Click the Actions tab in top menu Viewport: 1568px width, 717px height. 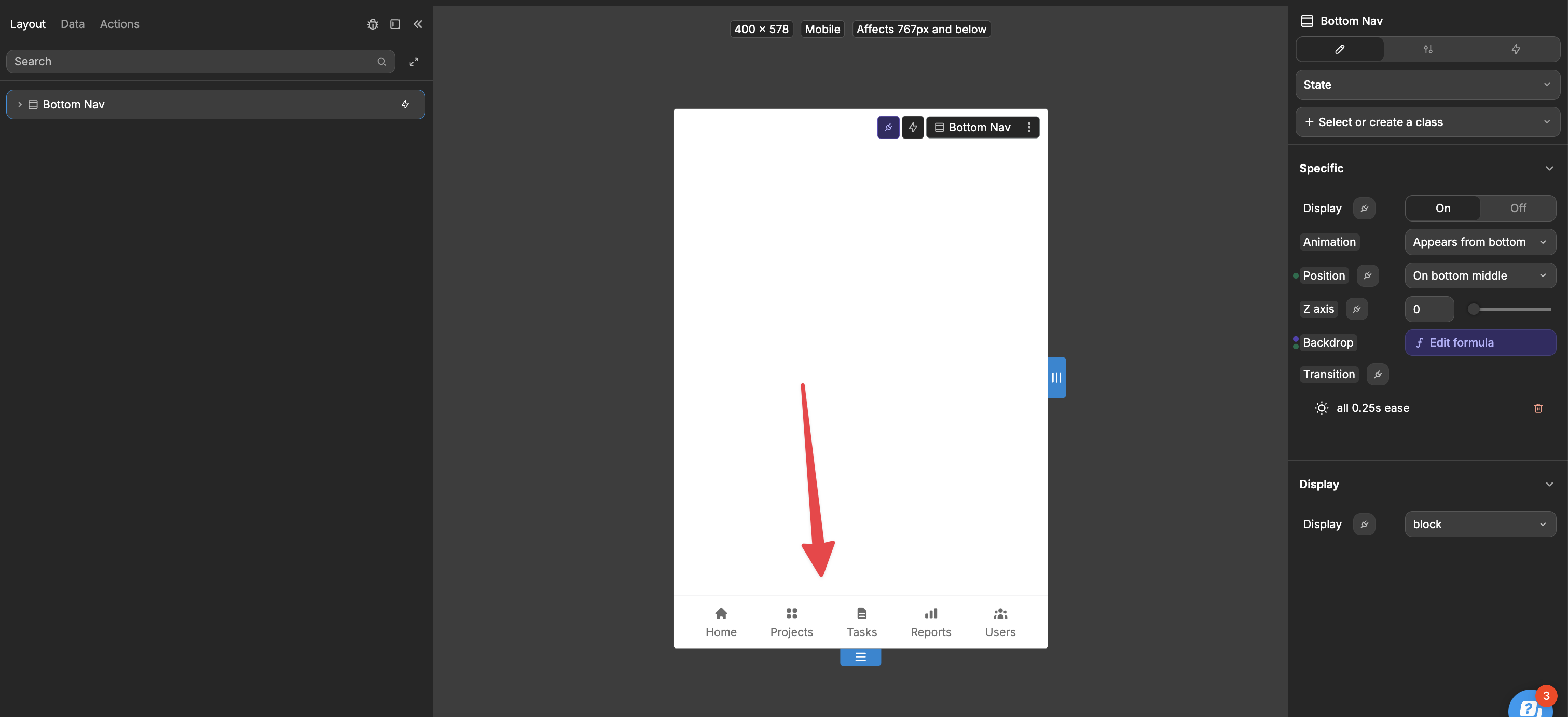(x=119, y=23)
